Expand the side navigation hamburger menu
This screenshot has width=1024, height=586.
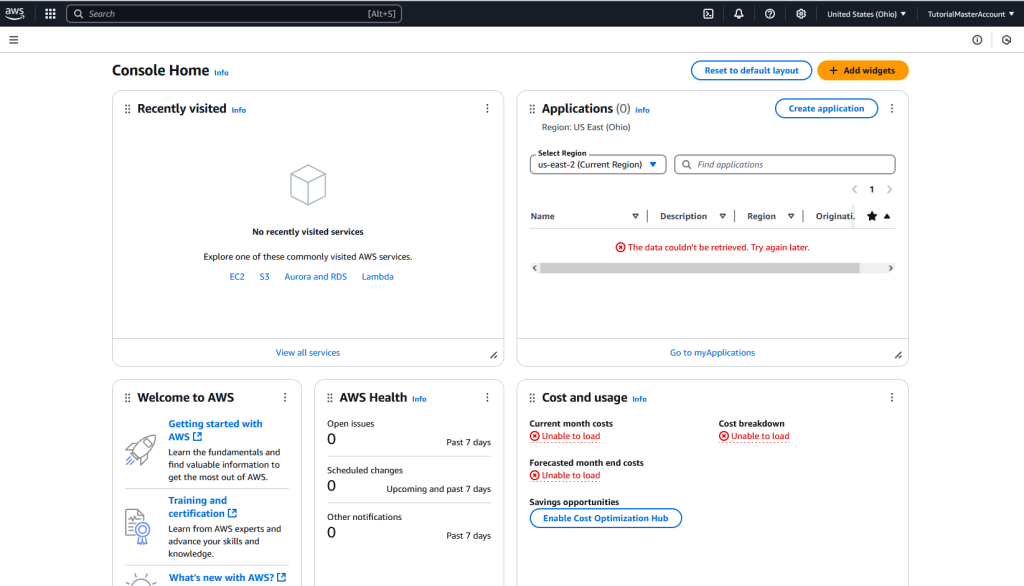[x=14, y=40]
